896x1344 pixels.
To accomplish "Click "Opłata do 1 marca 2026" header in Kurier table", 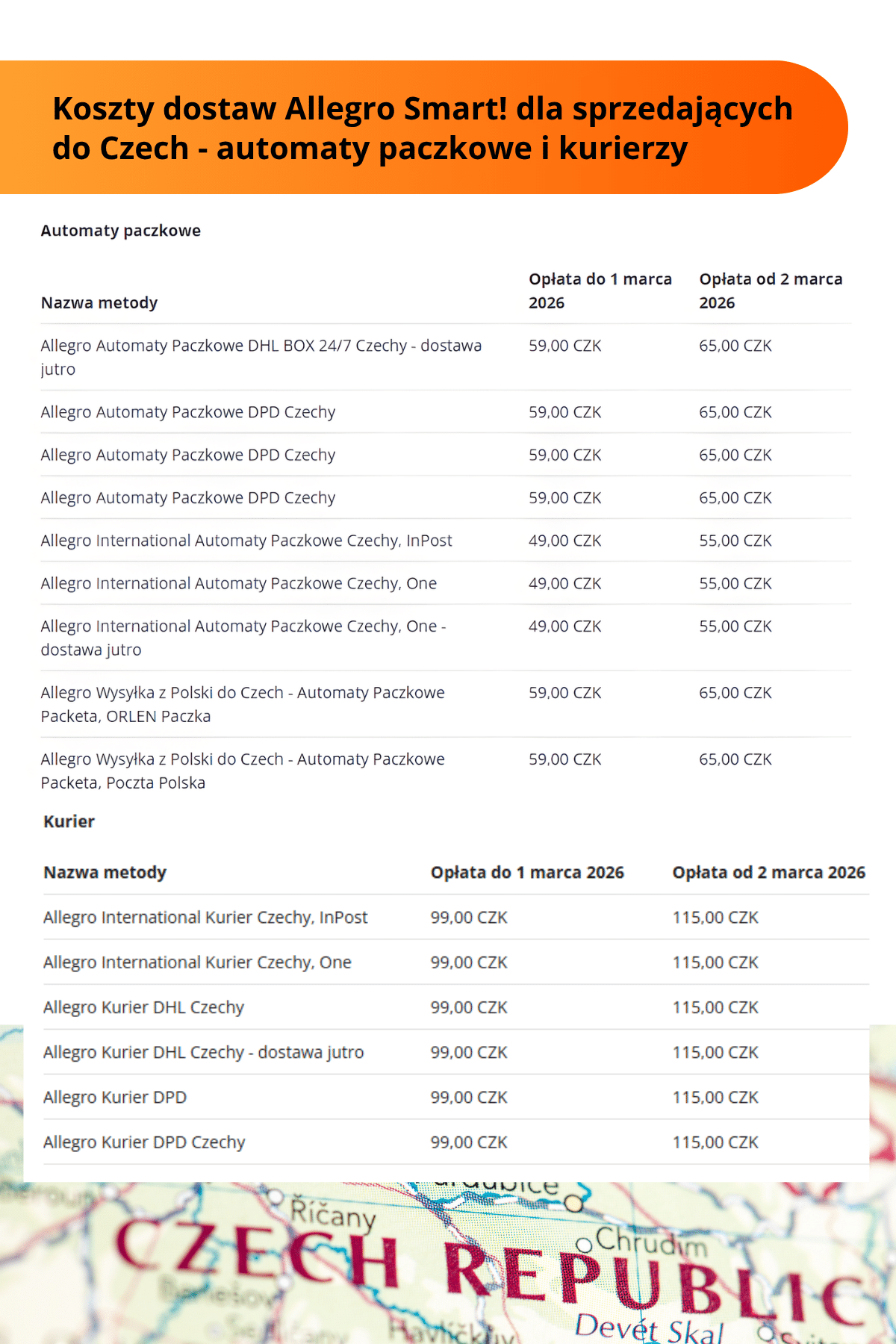I will pyautogui.click(x=526, y=872).
